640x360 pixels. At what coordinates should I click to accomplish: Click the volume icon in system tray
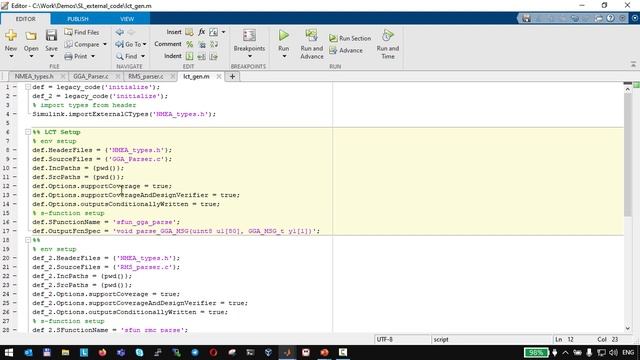pos(613,352)
